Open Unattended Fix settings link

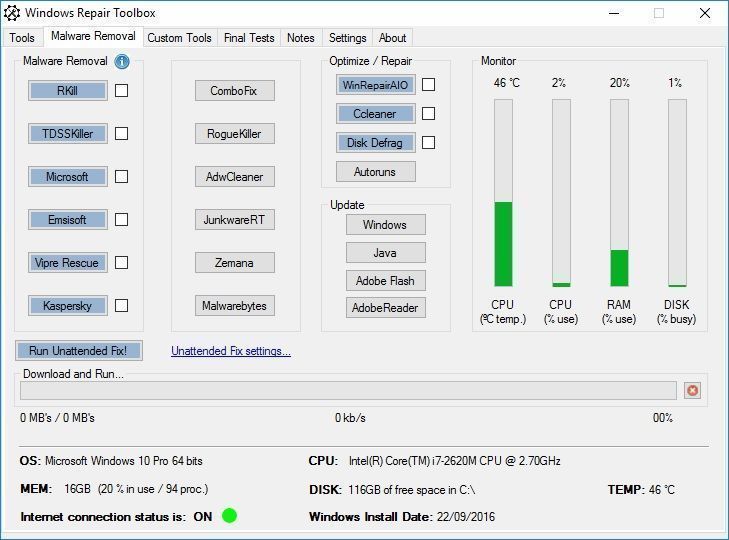tap(231, 351)
